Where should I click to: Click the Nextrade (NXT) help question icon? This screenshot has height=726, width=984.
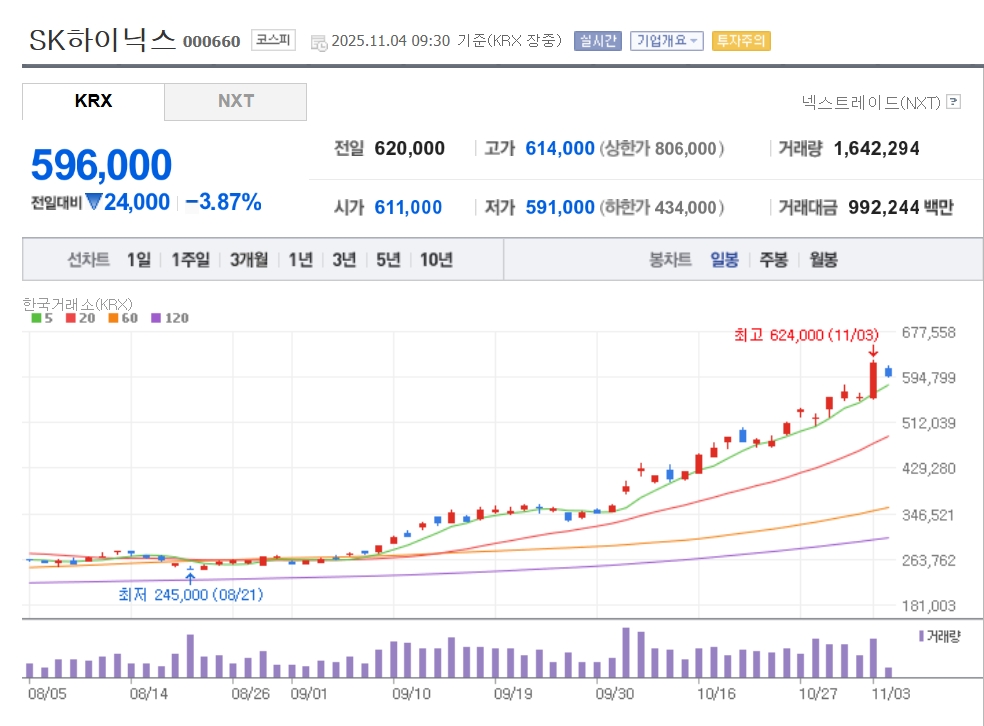(953, 102)
